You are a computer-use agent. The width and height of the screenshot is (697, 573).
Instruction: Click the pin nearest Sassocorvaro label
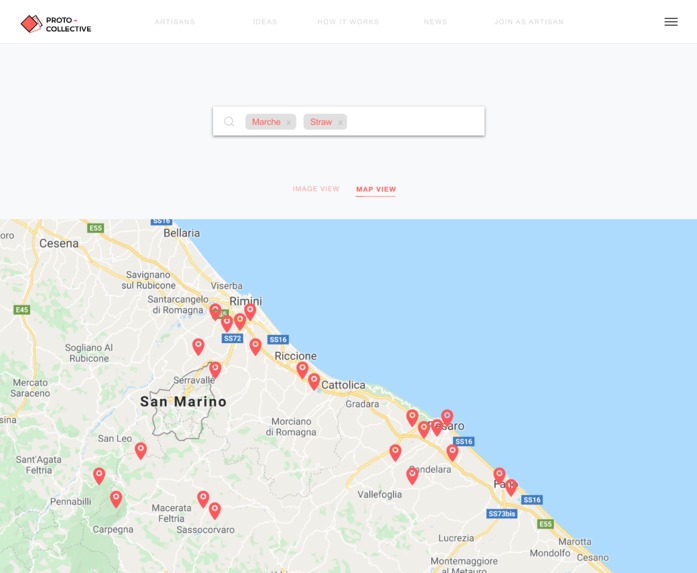(x=215, y=510)
